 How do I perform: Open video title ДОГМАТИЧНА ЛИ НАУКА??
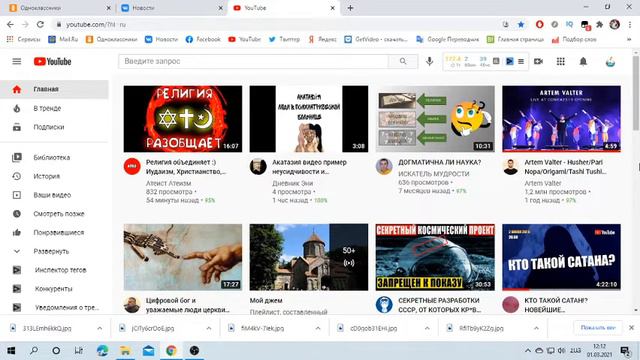point(440,162)
